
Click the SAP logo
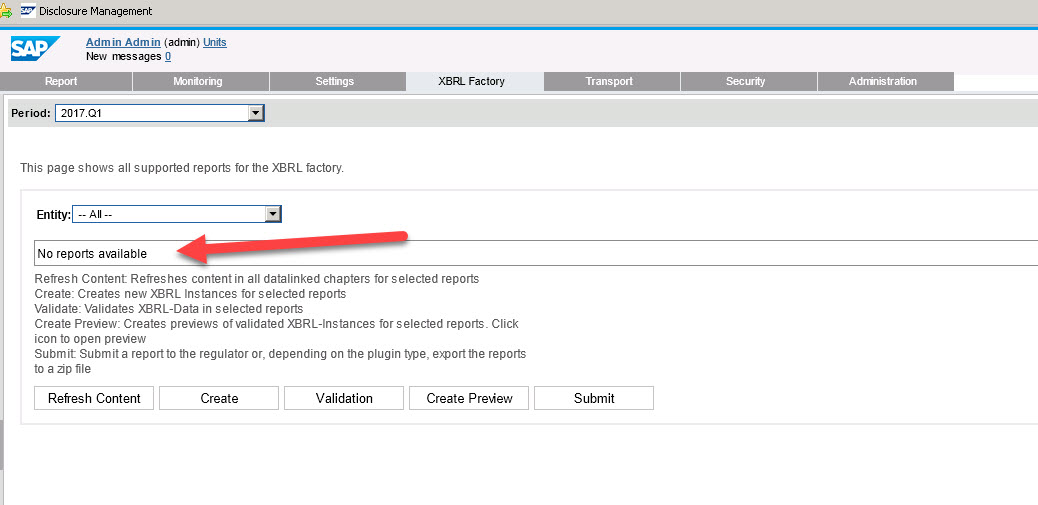click(35, 49)
